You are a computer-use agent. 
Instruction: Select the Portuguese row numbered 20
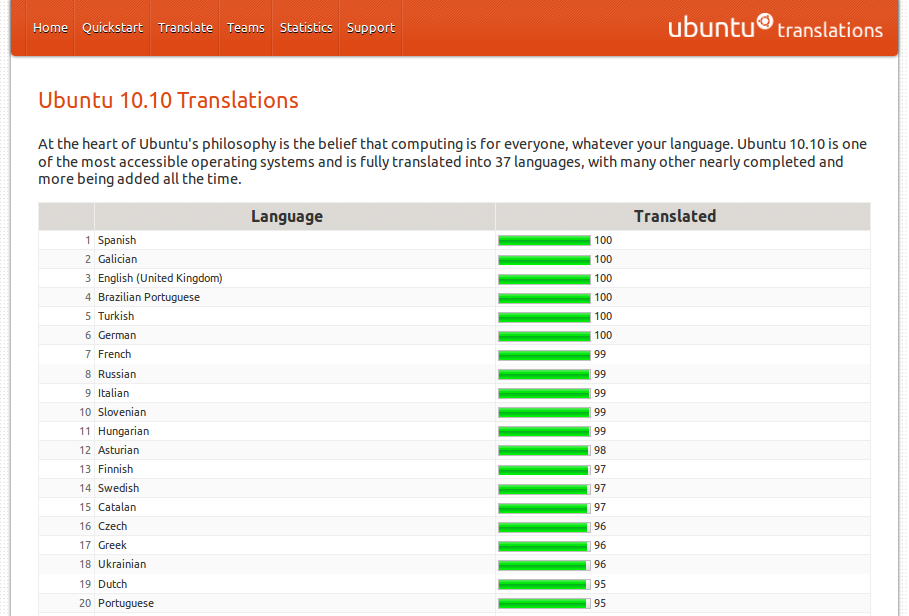[454, 603]
